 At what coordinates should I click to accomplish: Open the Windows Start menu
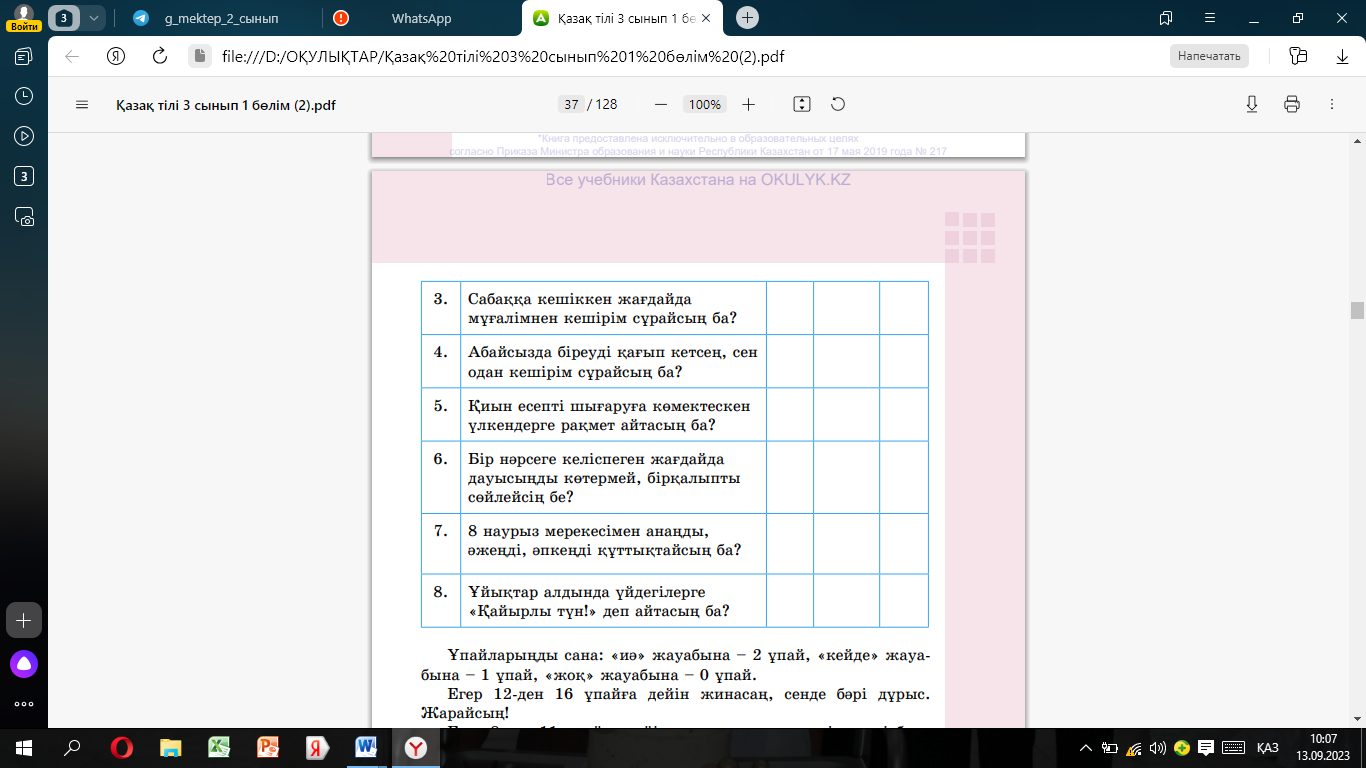coord(23,748)
